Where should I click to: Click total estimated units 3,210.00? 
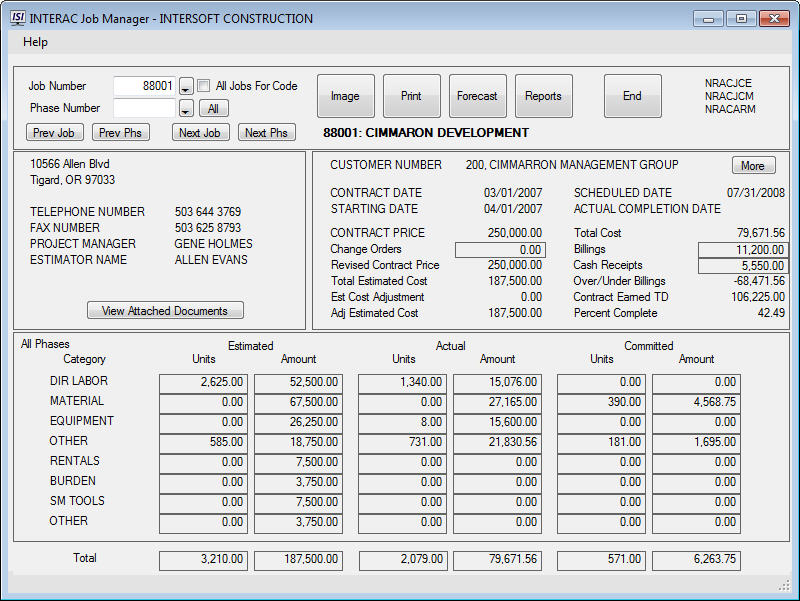[203, 560]
